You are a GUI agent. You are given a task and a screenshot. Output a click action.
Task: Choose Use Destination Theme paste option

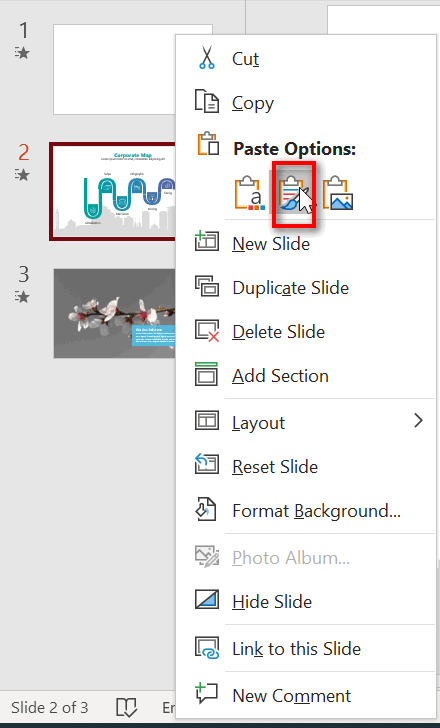click(251, 193)
